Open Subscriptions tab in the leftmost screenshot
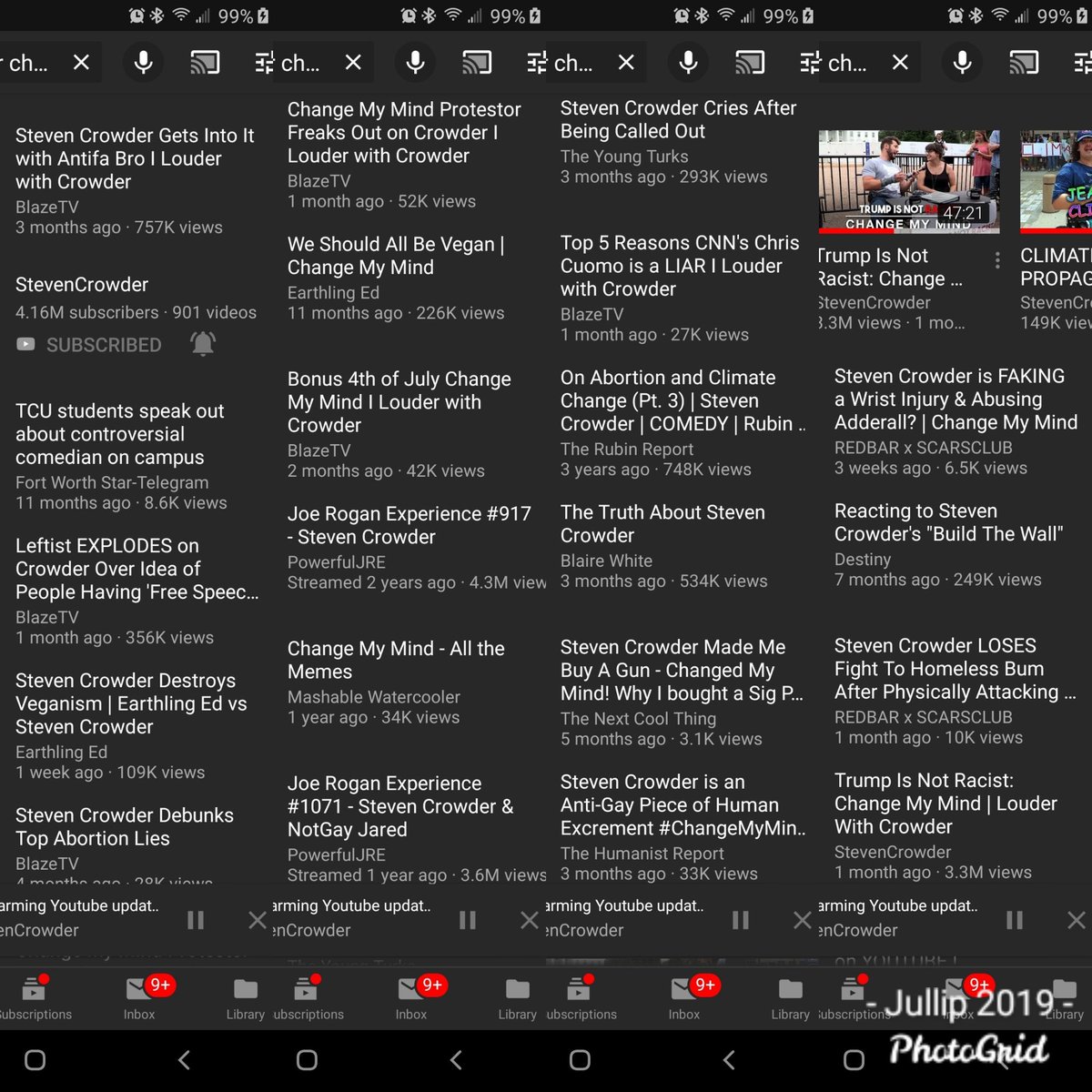Viewport: 1092px width, 1092px height. (35, 998)
